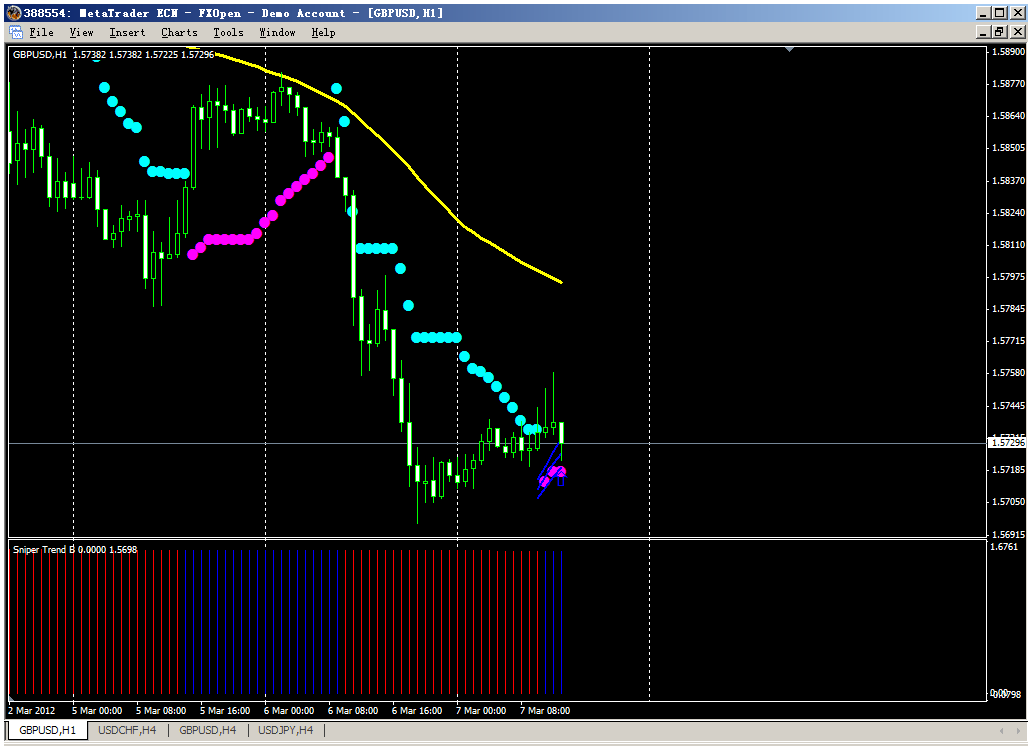Image resolution: width=1032 pixels, height=746 pixels.
Task: Open the Charts menu
Action: point(179,32)
